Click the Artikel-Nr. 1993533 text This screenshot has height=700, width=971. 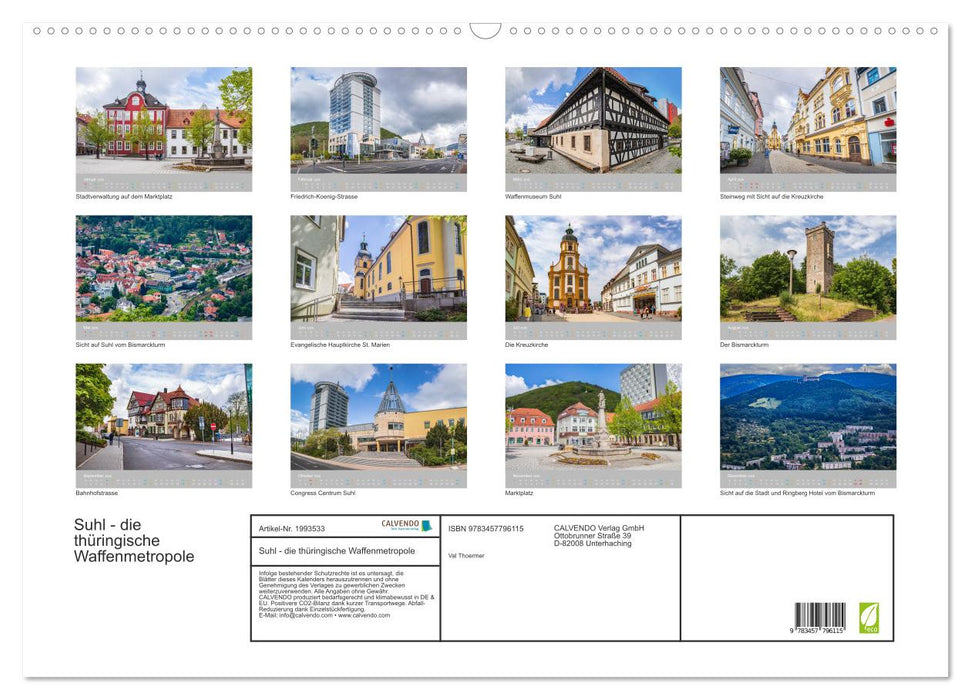coord(294,527)
